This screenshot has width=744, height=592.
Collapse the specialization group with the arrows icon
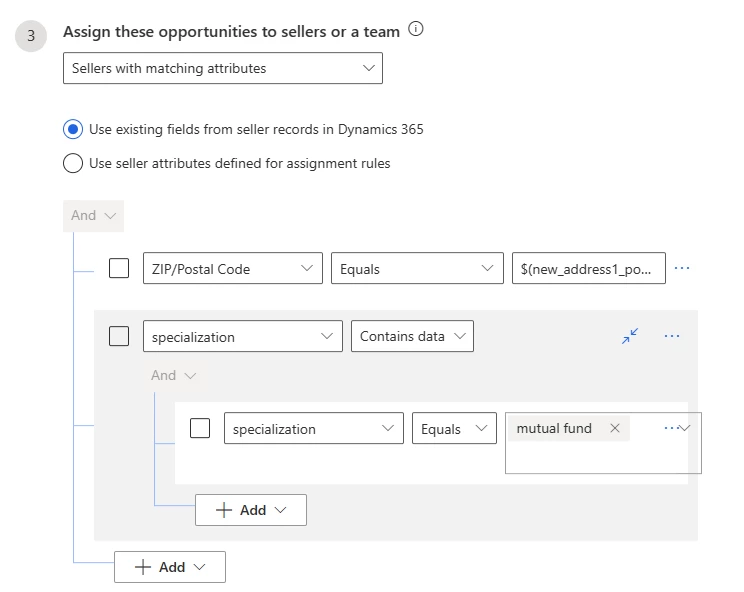[x=630, y=336]
